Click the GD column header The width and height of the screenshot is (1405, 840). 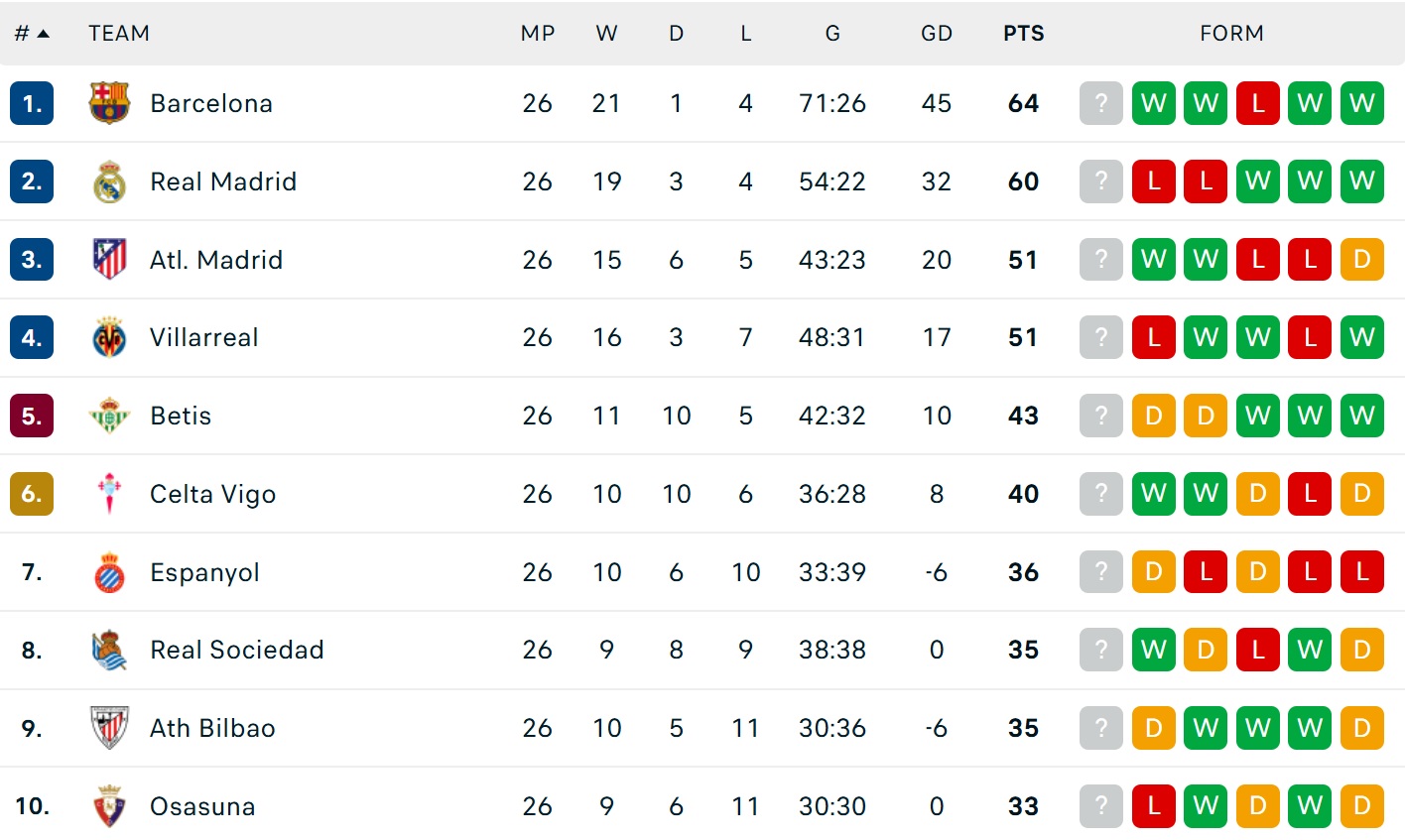936,34
